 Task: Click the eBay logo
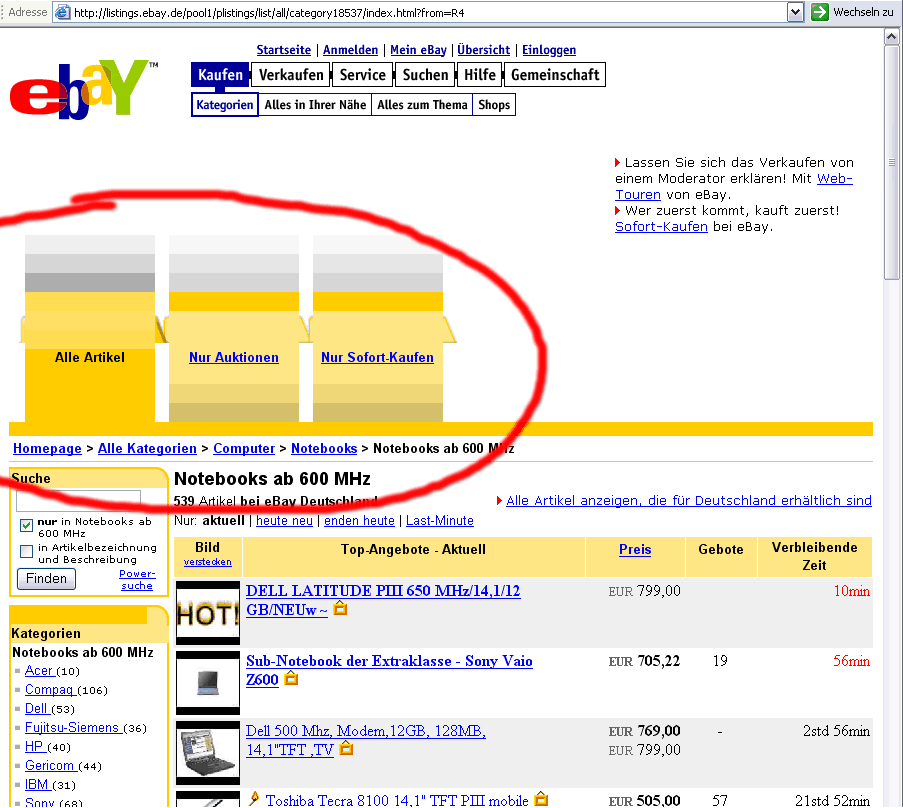tap(84, 89)
